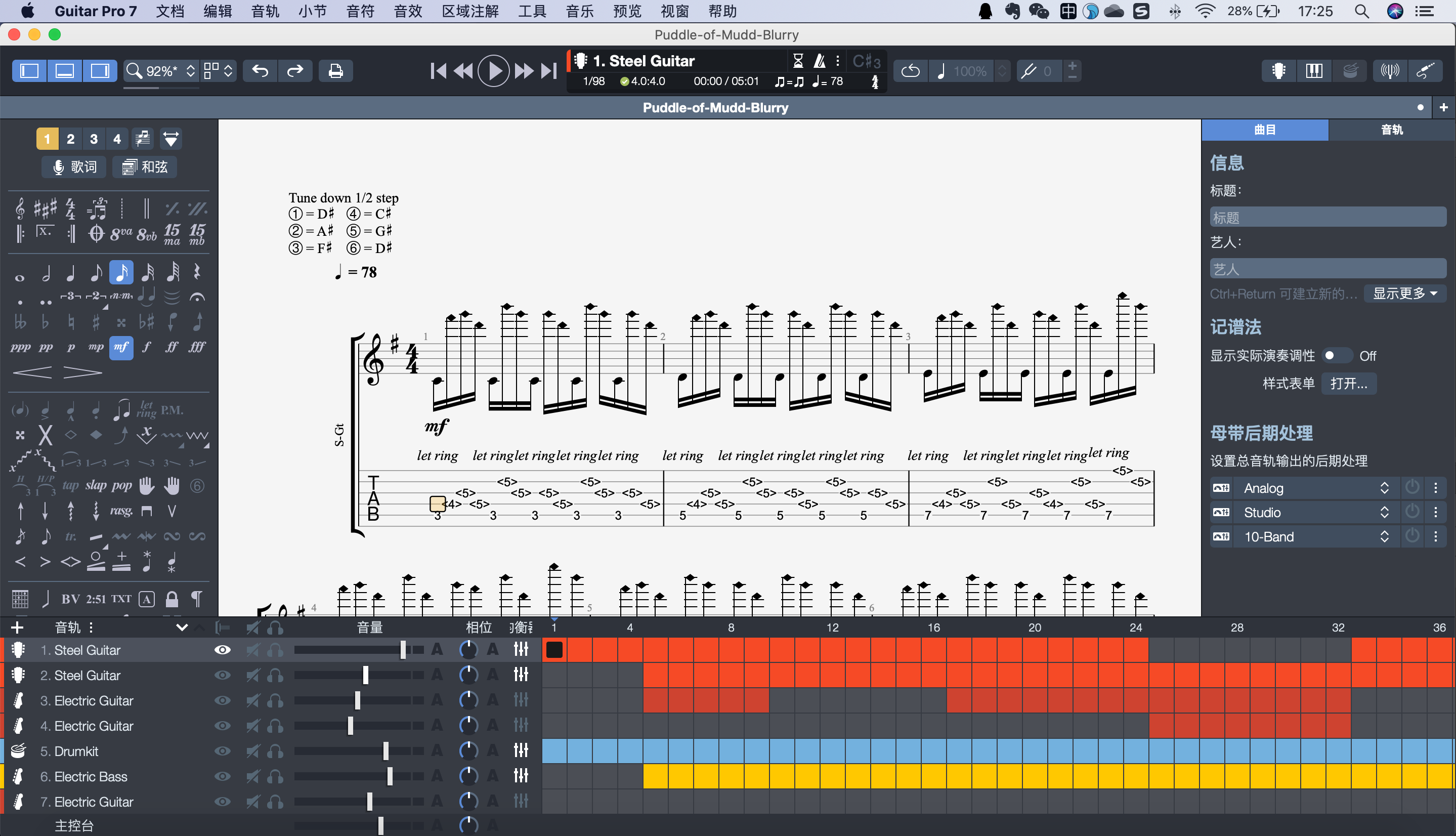The height and width of the screenshot is (836, 1456).
Task: Click the 歌词 lyrics button
Action: click(x=74, y=167)
